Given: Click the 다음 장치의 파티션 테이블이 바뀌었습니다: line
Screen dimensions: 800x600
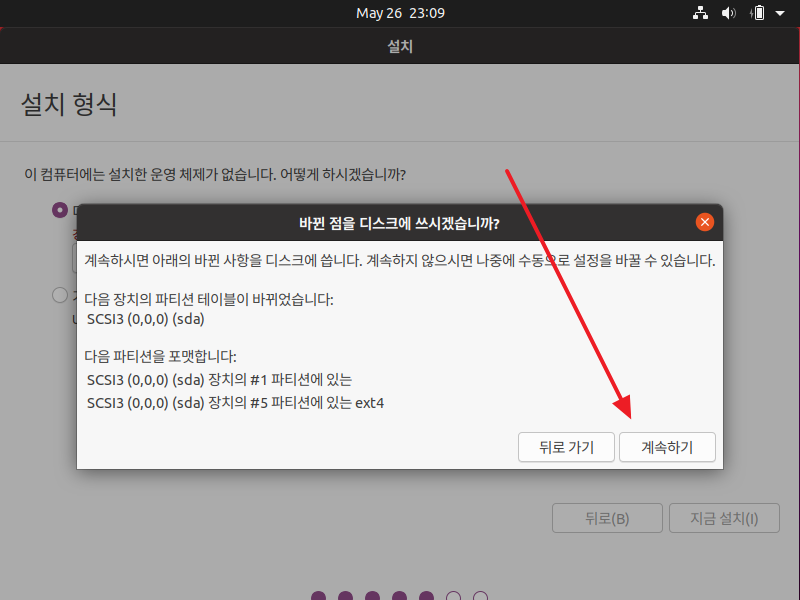Looking at the screenshot, I should click(x=209, y=299).
